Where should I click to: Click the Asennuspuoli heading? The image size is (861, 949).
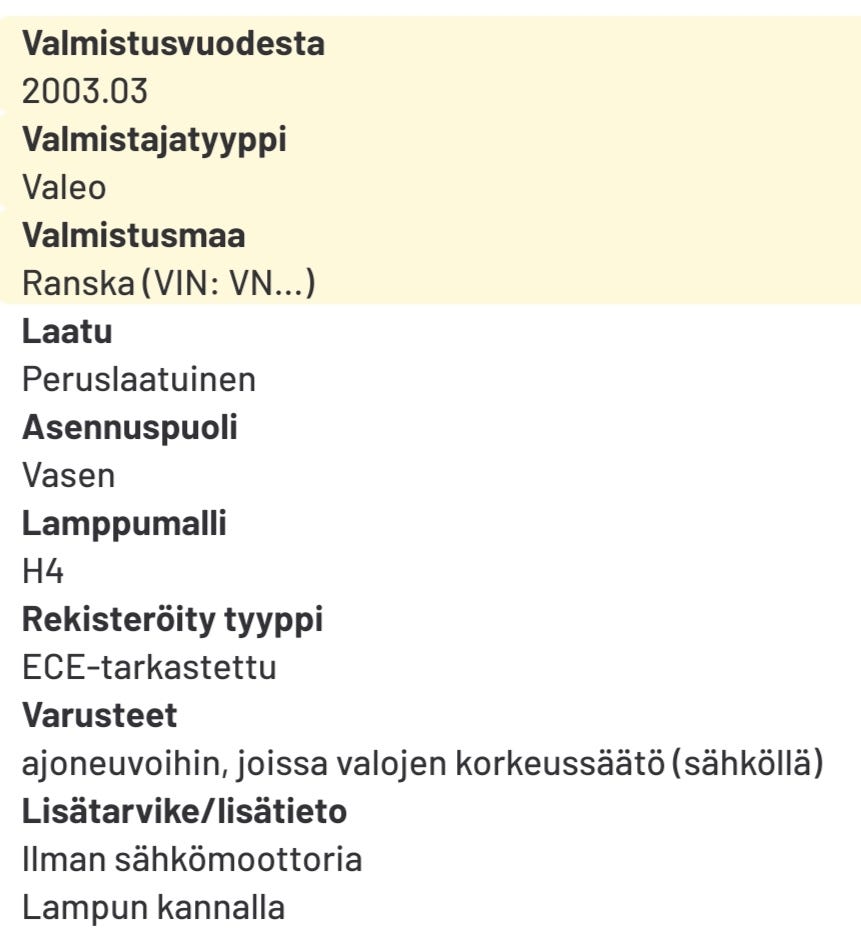tap(129, 427)
